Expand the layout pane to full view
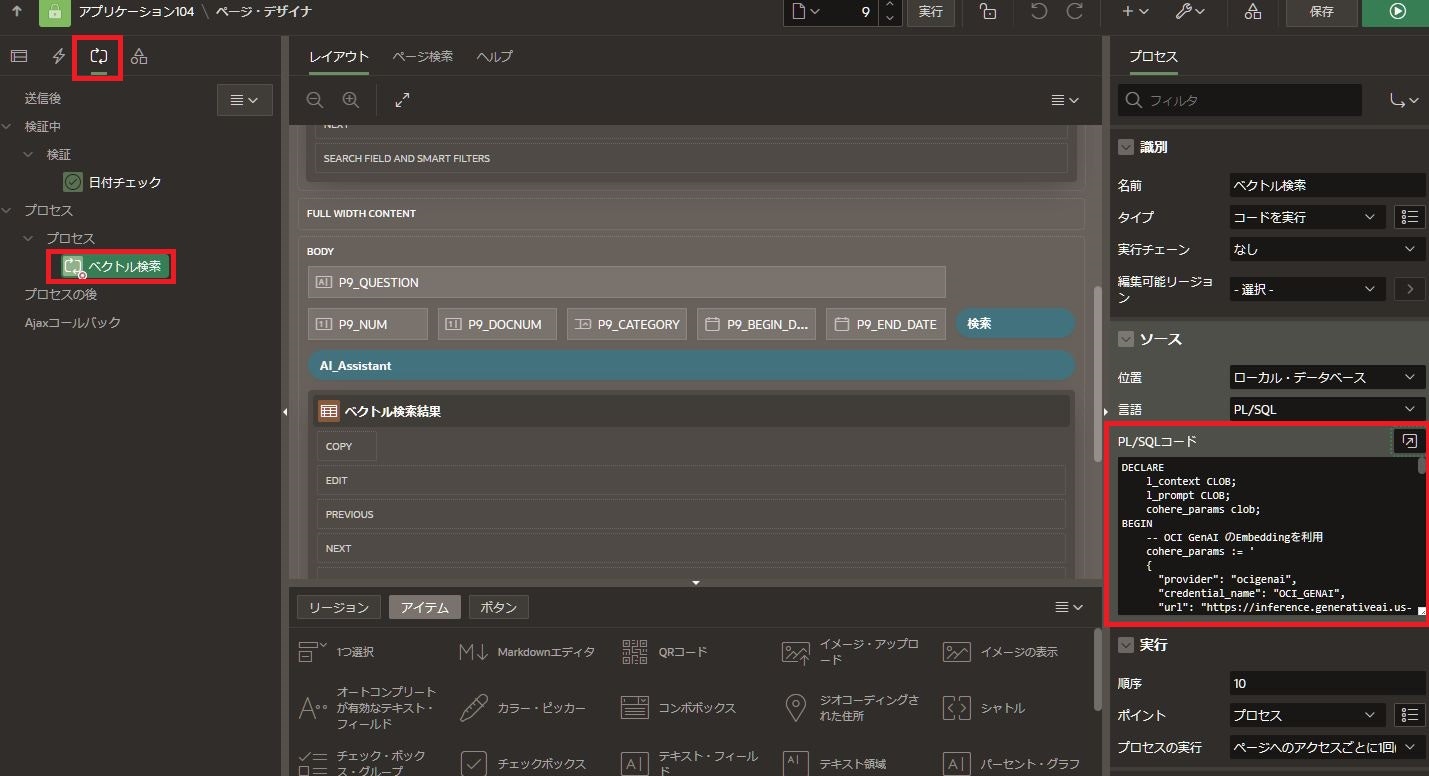Viewport: 1429px width, 776px height. pyautogui.click(x=402, y=100)
